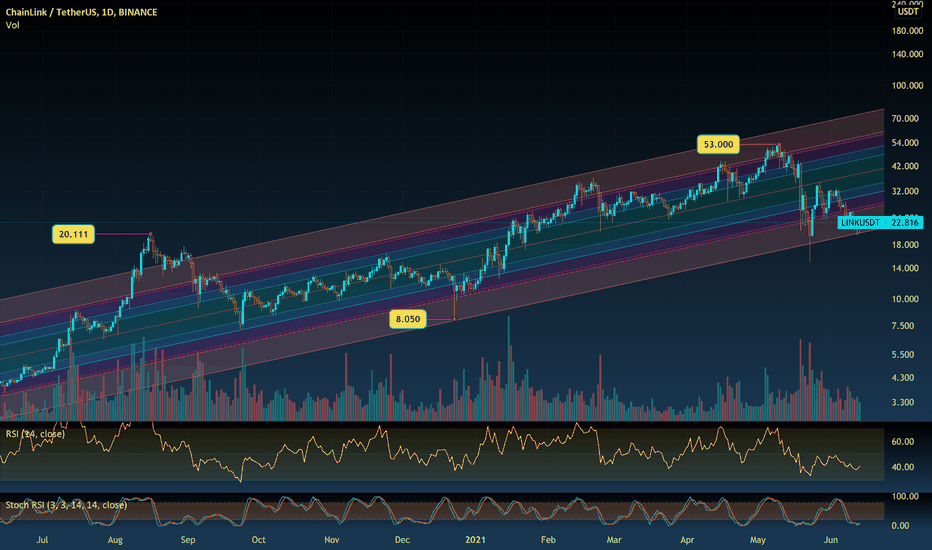Click the Jul label on time axis
The image size is (932, 550).
42,540
